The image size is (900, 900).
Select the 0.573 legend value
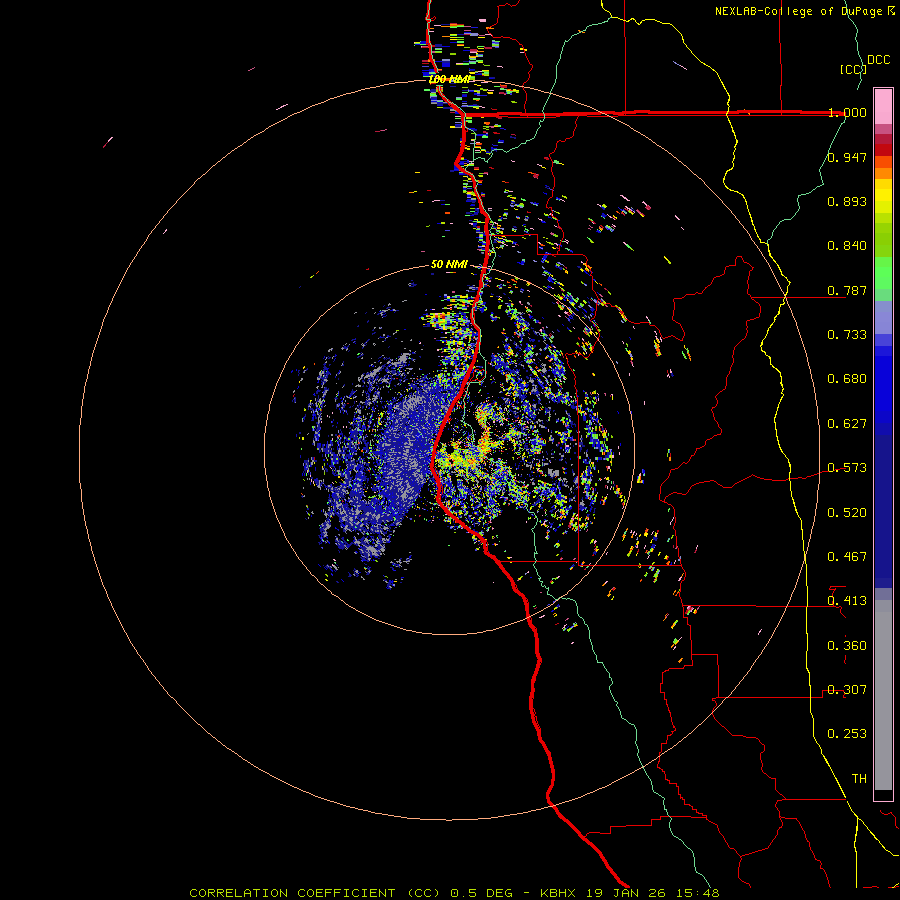tap(847, 468)
